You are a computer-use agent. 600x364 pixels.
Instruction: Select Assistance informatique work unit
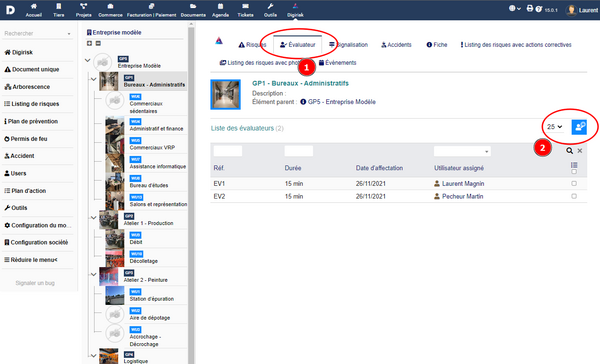coord(158,166)
